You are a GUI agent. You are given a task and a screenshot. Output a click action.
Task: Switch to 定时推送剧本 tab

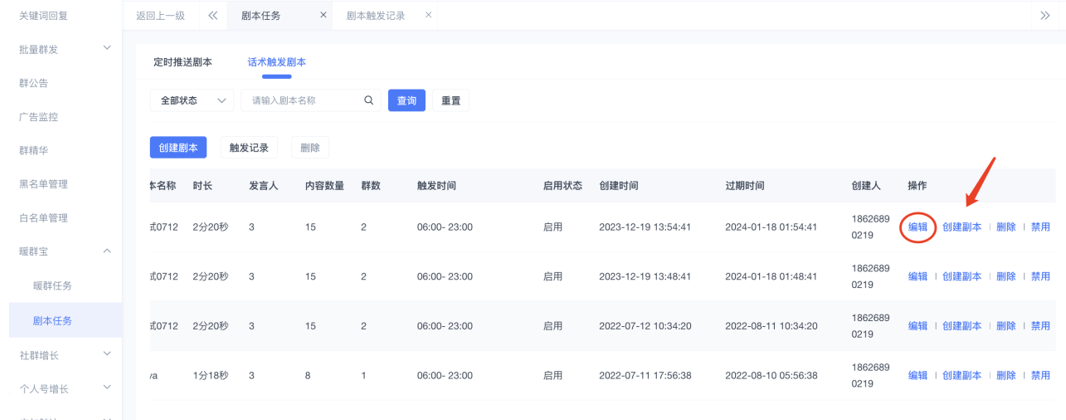pos(182,62)
